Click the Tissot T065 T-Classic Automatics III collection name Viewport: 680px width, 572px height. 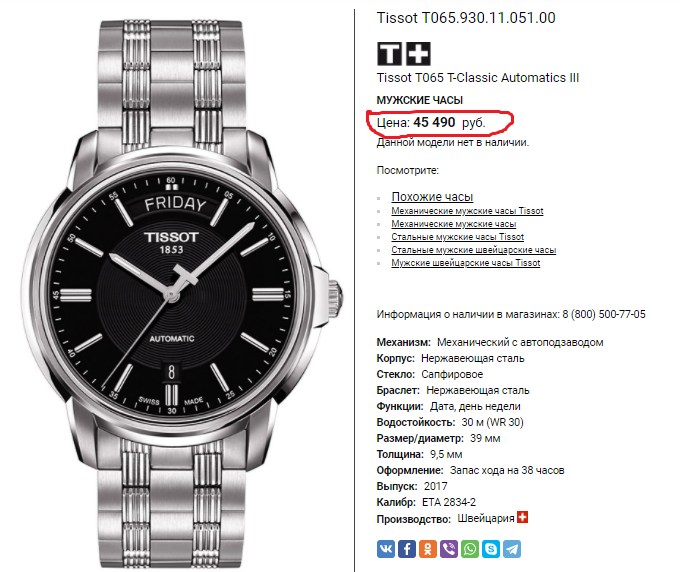477,78
